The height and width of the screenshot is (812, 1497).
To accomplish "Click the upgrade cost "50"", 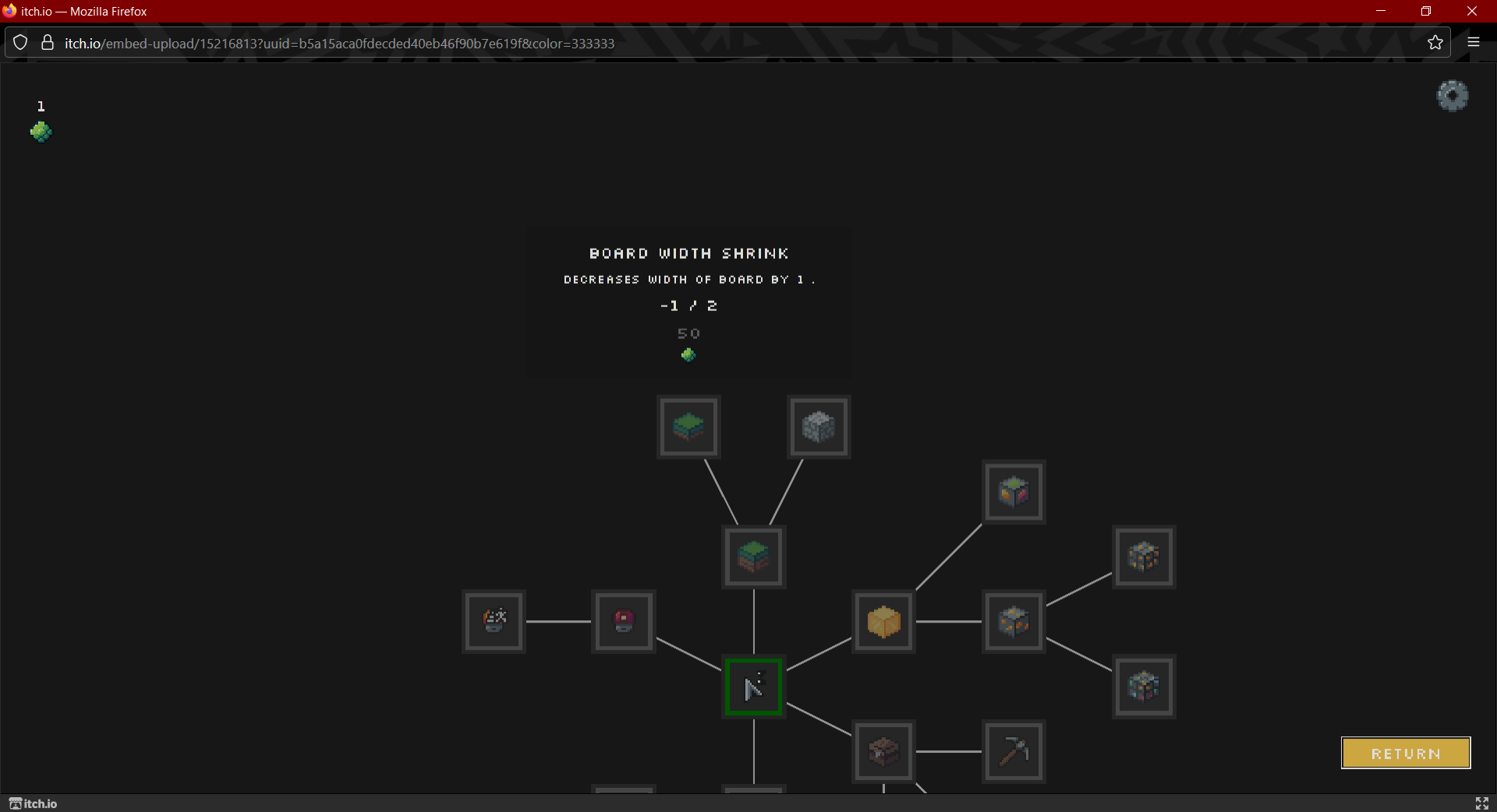I will click(688, 334).
